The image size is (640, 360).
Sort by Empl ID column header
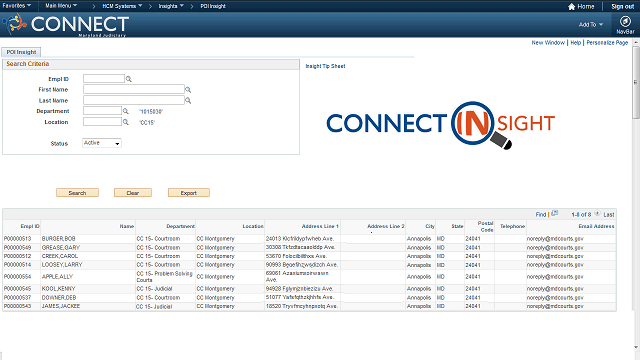coord(30,226)
